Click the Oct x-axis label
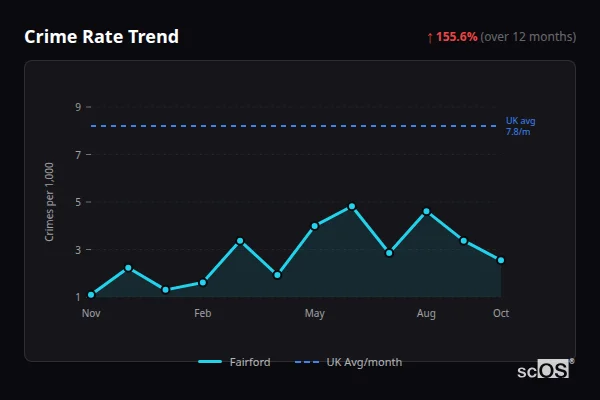The width and height of the screenshot is (600, 400). coord(501,313)
